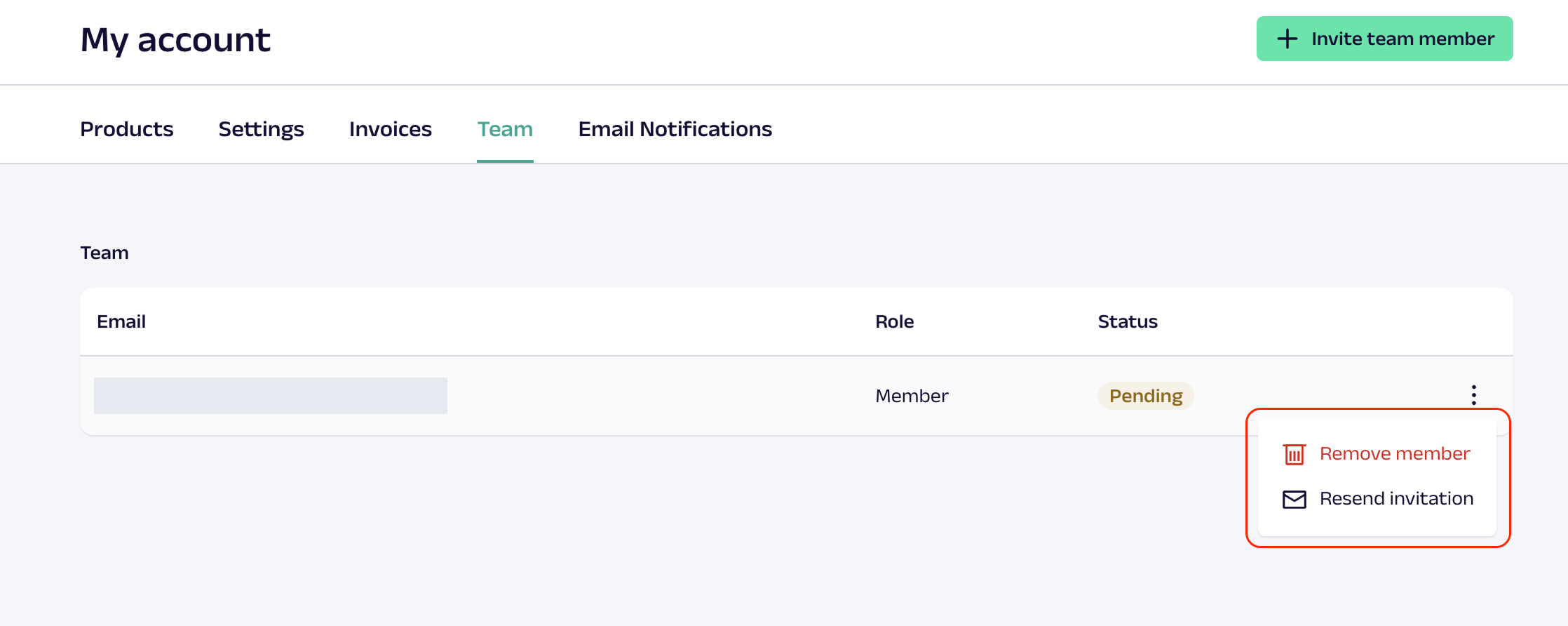Go to the Invoices tab
Screen dimensions: 1568x626
click(390, 129)
